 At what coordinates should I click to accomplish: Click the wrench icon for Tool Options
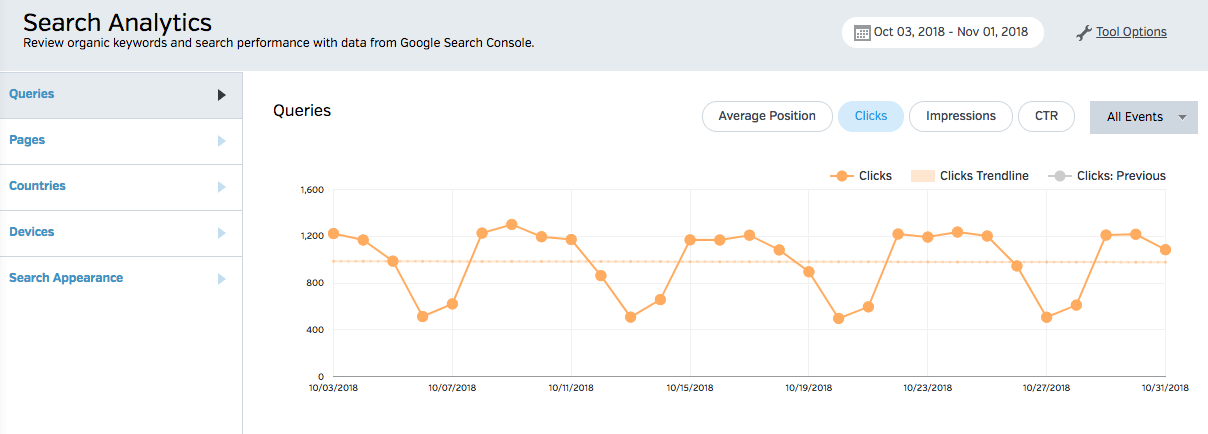(1084, 33)
